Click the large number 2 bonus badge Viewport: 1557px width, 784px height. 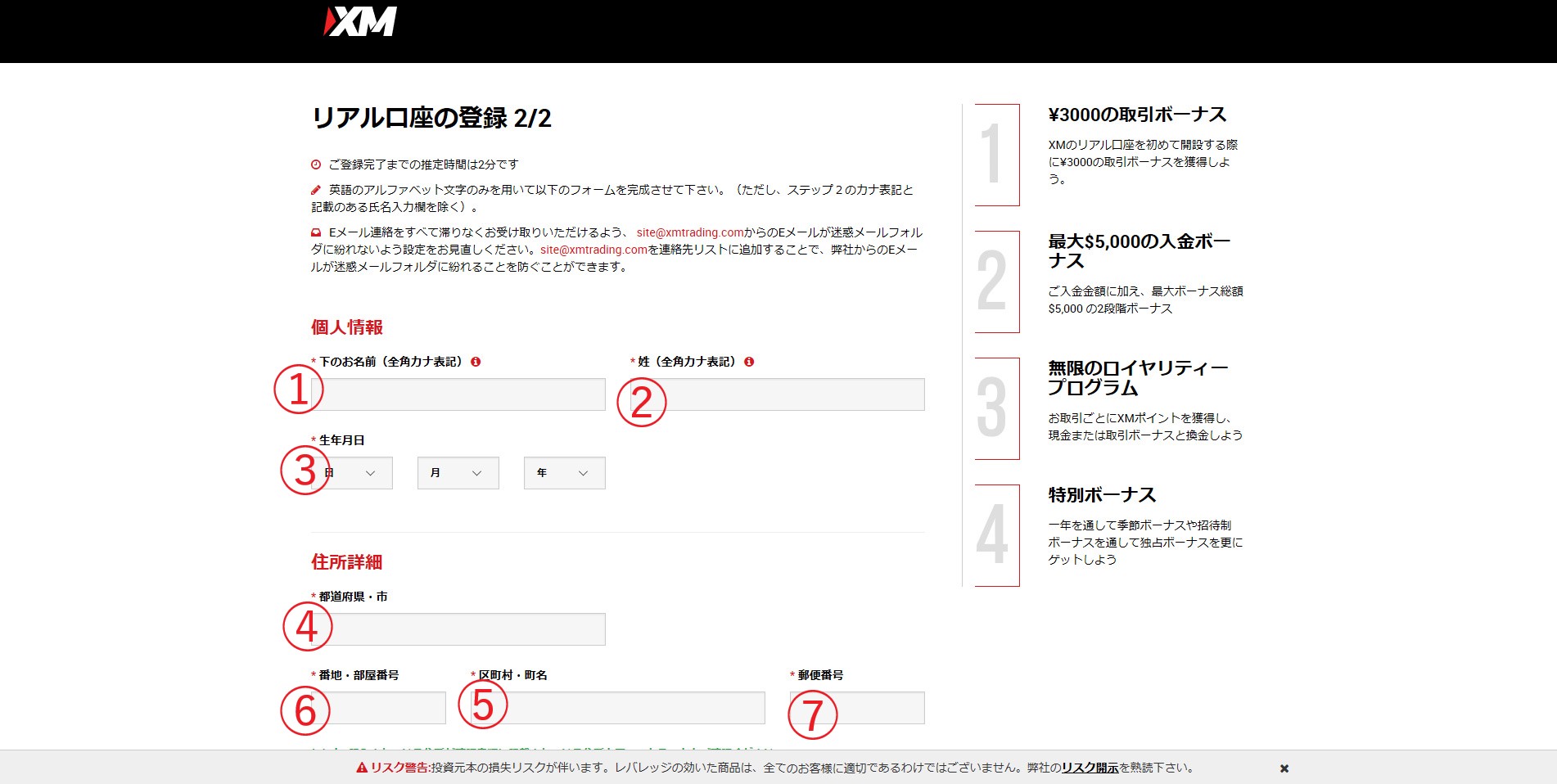[x=996, y=282]
